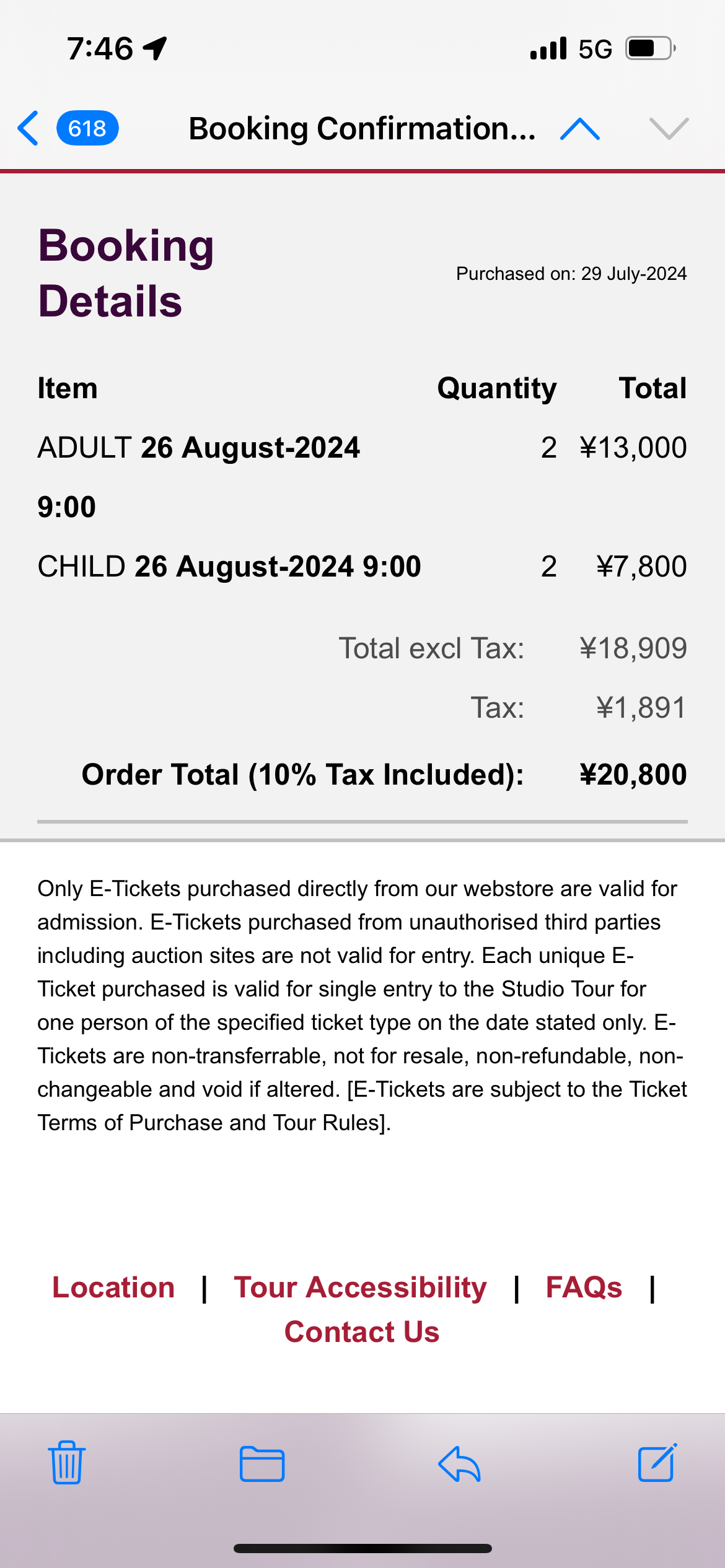Viewport: 725px width, 1568px height.
Task: Go back using the blue chevron
Action: coord(29,128)
